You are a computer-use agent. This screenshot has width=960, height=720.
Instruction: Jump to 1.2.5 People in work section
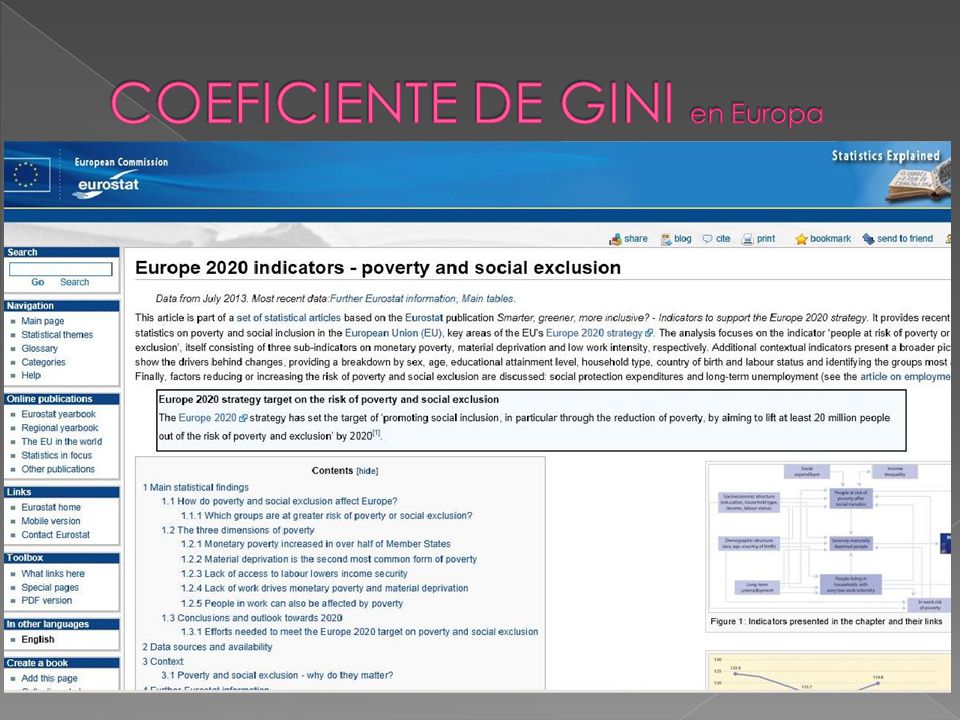point(292,604)
